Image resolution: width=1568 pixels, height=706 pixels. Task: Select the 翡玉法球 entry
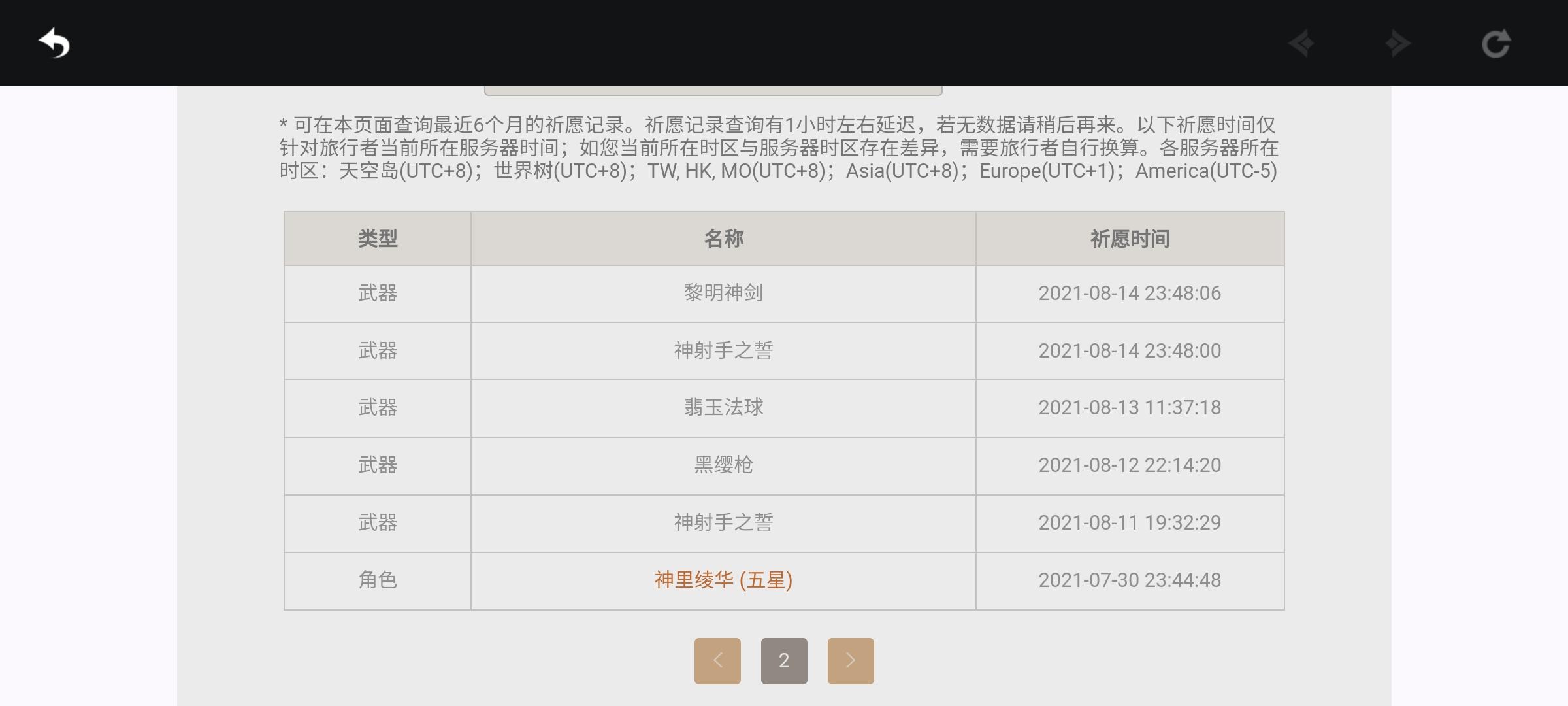(723, 407)
